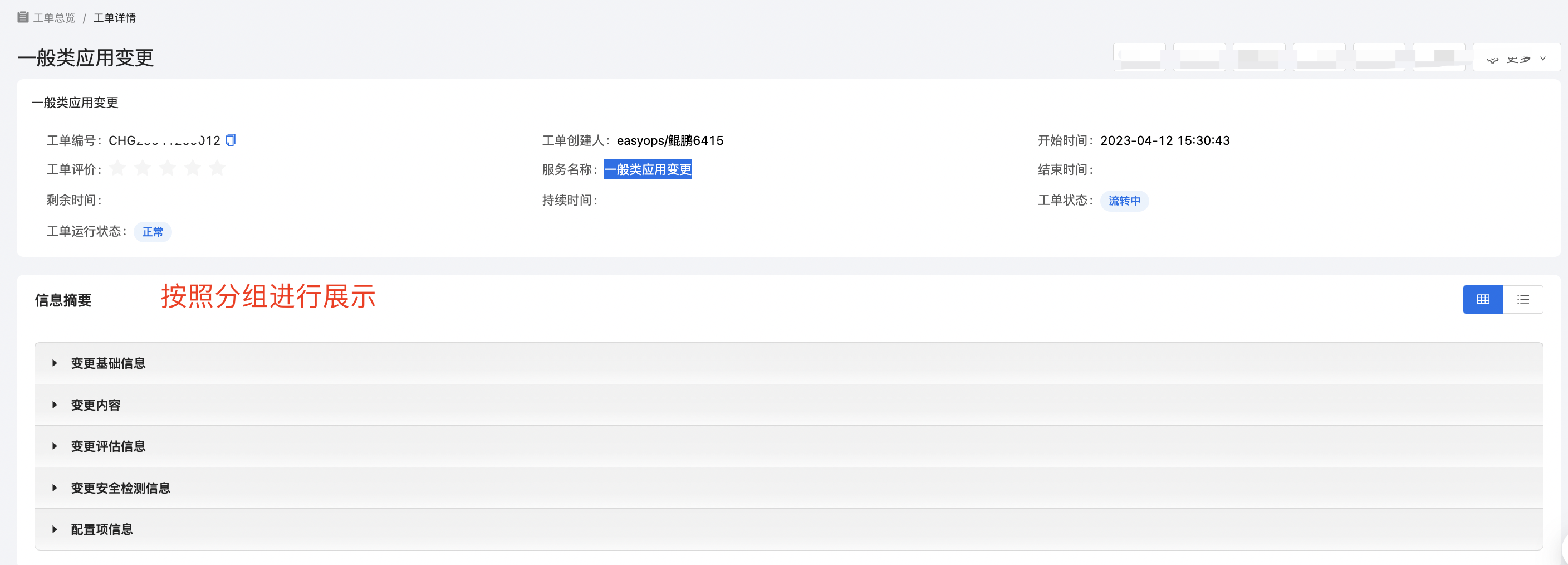The height and width of the screenshot is (565, 1568).
Task: Expand the 变更基础信息 section
Action: pos(789,363)
